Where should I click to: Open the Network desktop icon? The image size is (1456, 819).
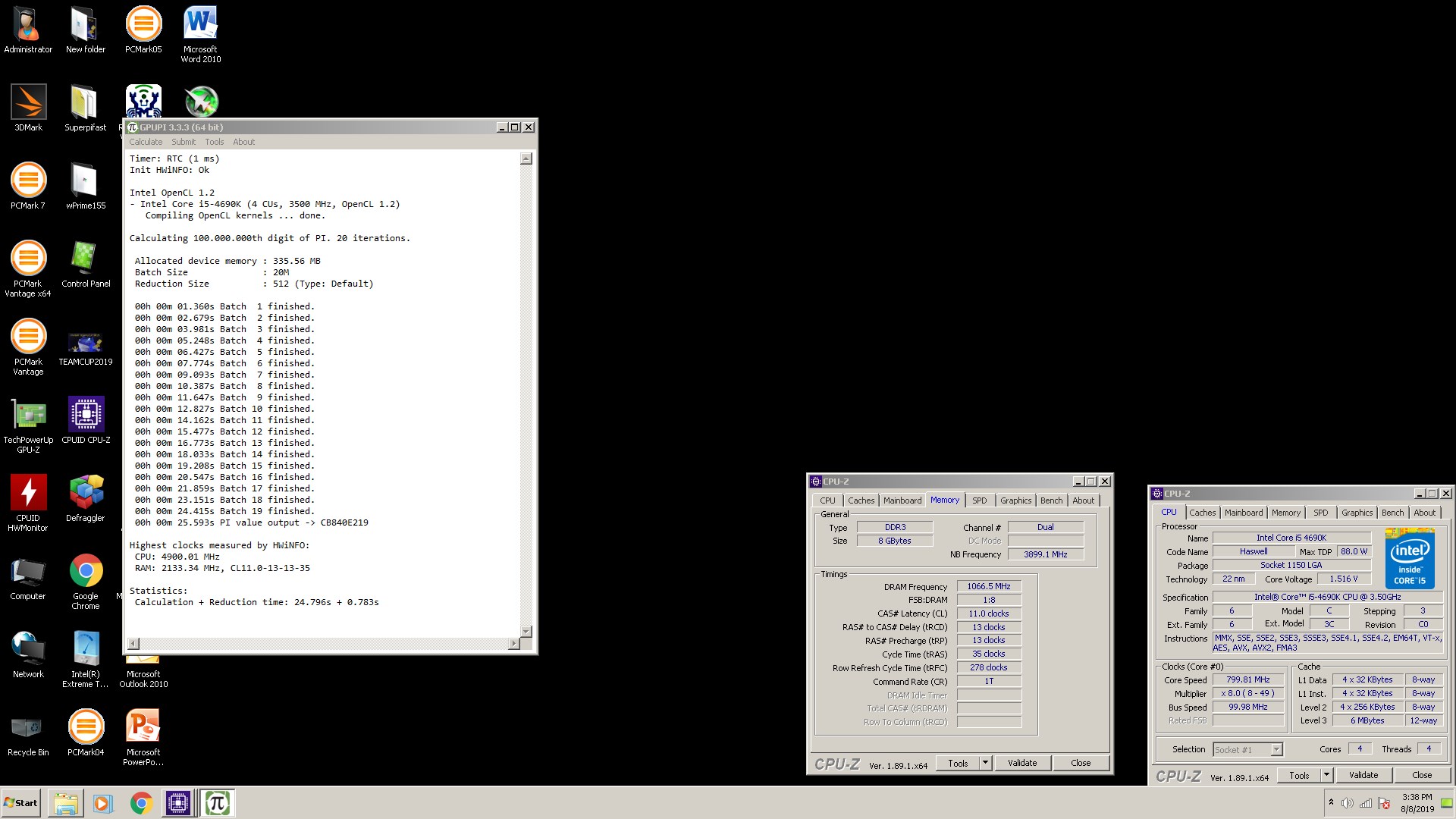tap(28, 654)
